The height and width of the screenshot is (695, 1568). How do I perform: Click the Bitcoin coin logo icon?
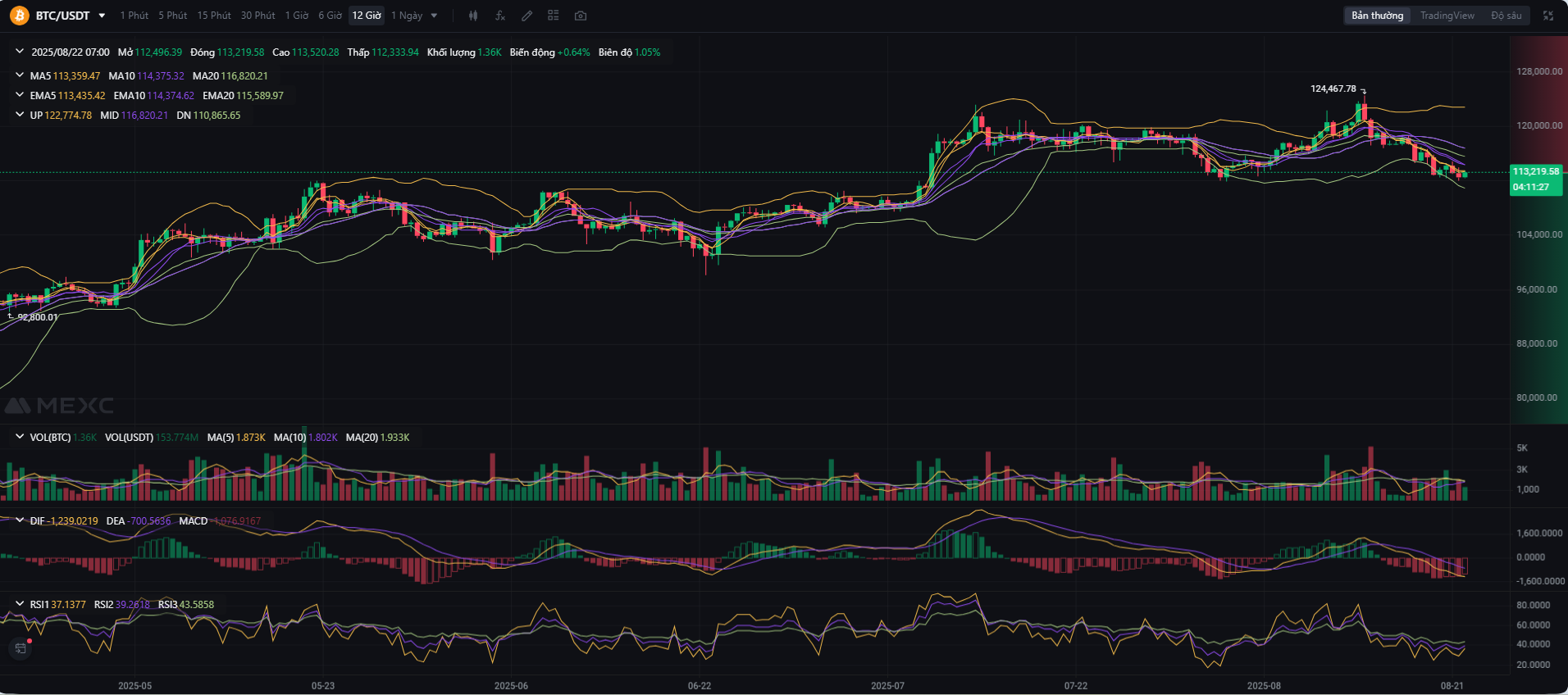tap(19, 16)
